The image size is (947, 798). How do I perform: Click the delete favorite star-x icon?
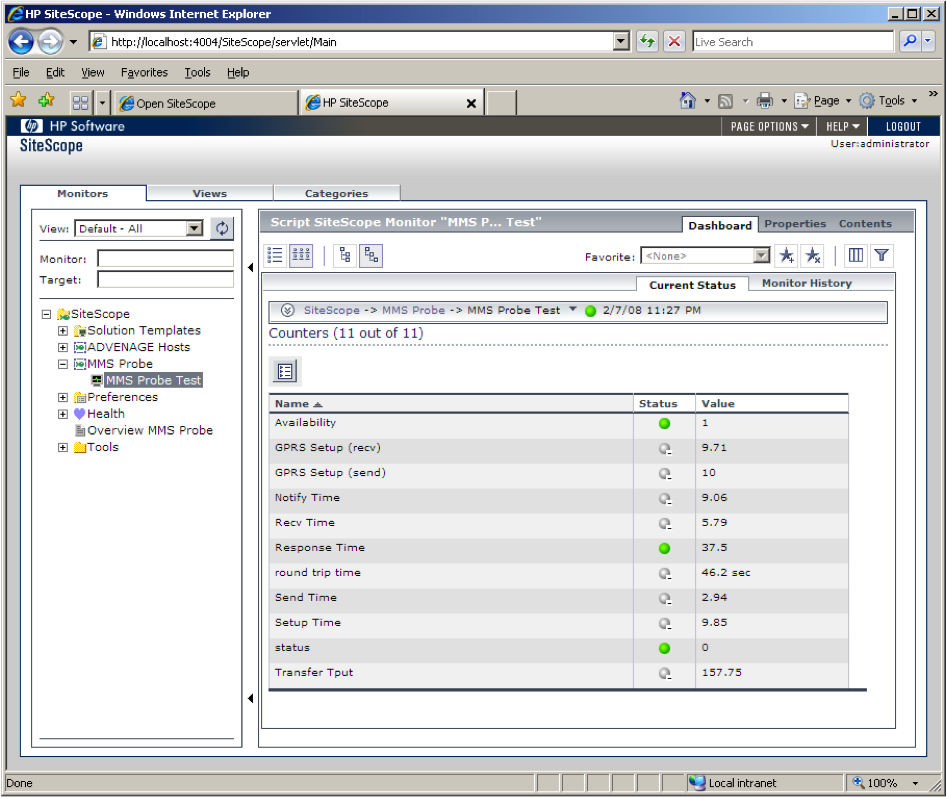coord(813,256)
